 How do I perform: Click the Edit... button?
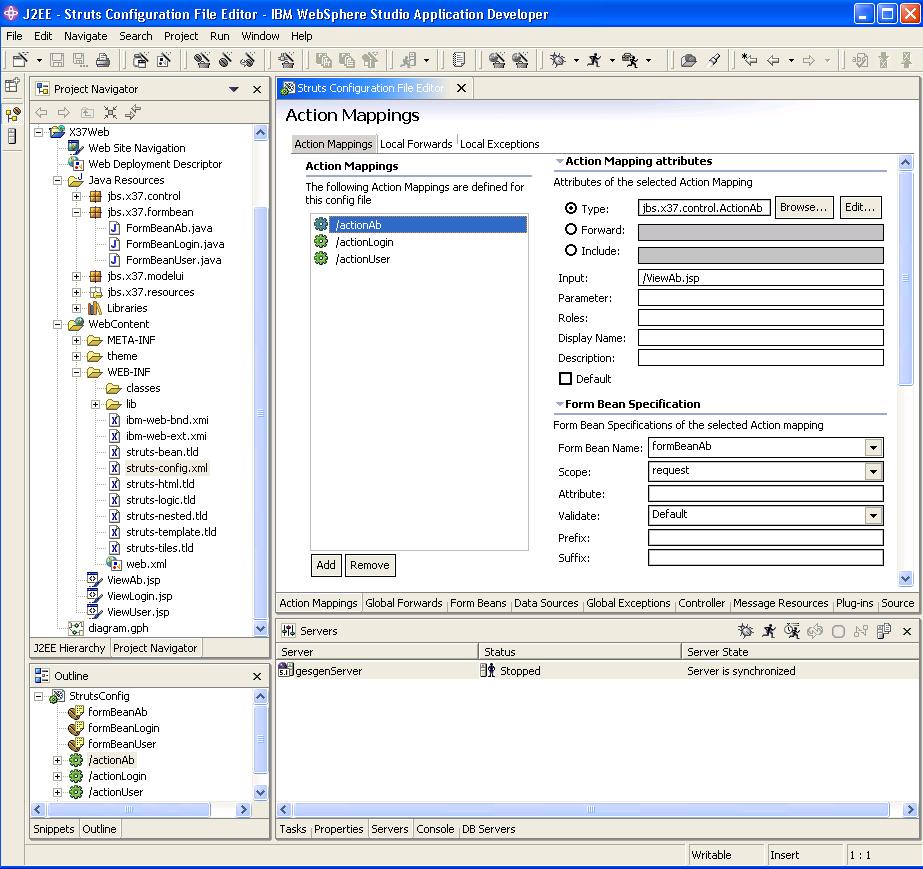coord(860,207)
